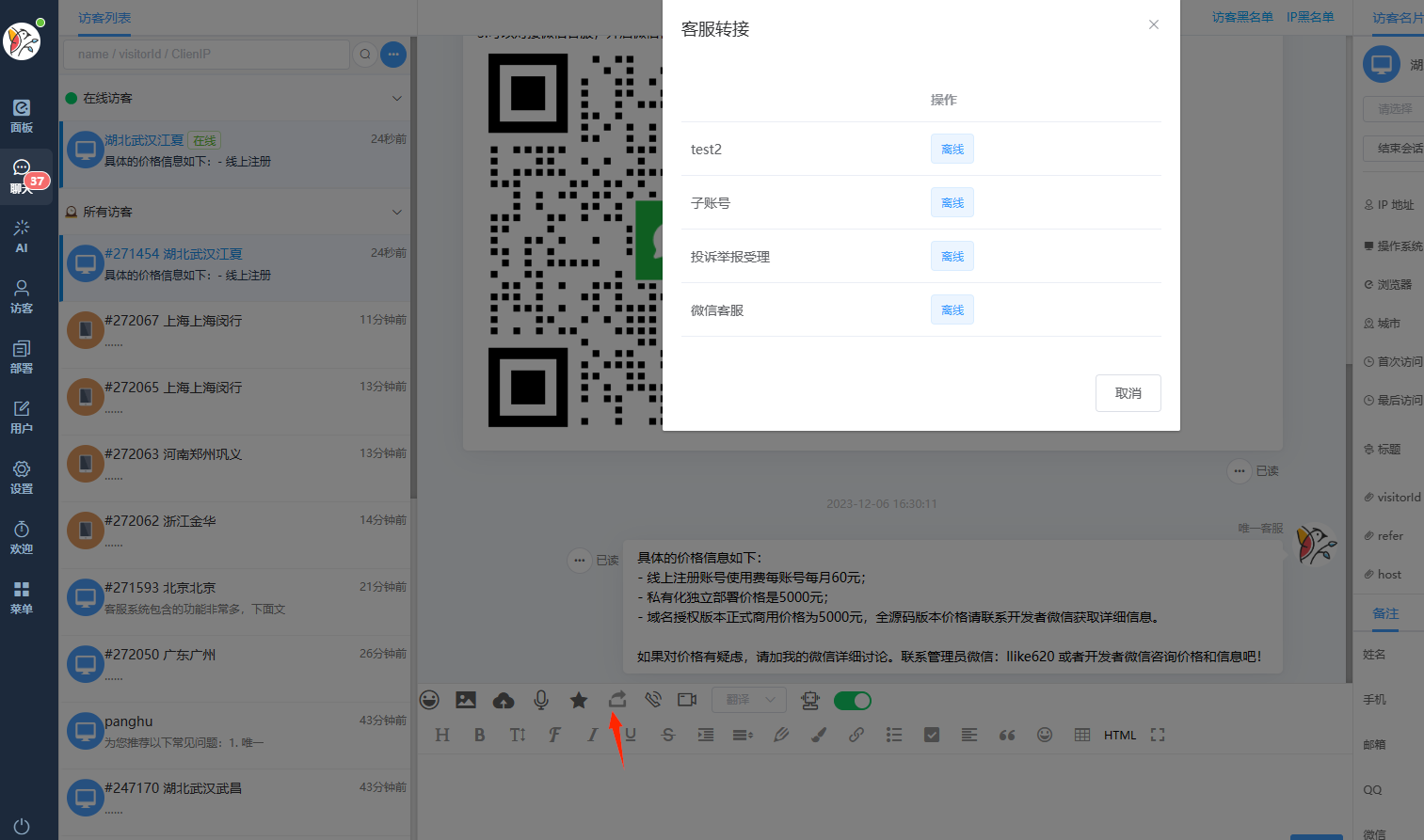
Task: Open 设置 settings in the sidebar
Action: tap(22, 477)
